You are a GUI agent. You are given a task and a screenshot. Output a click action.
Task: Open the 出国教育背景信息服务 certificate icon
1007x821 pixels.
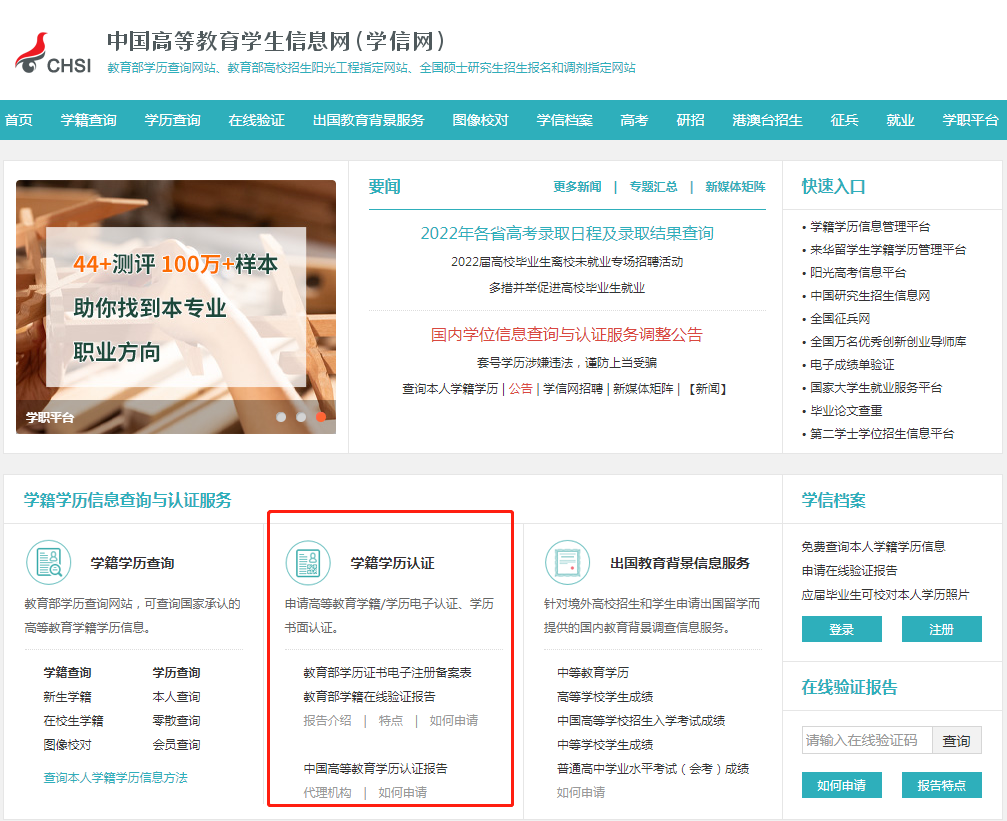click(568, 562)
